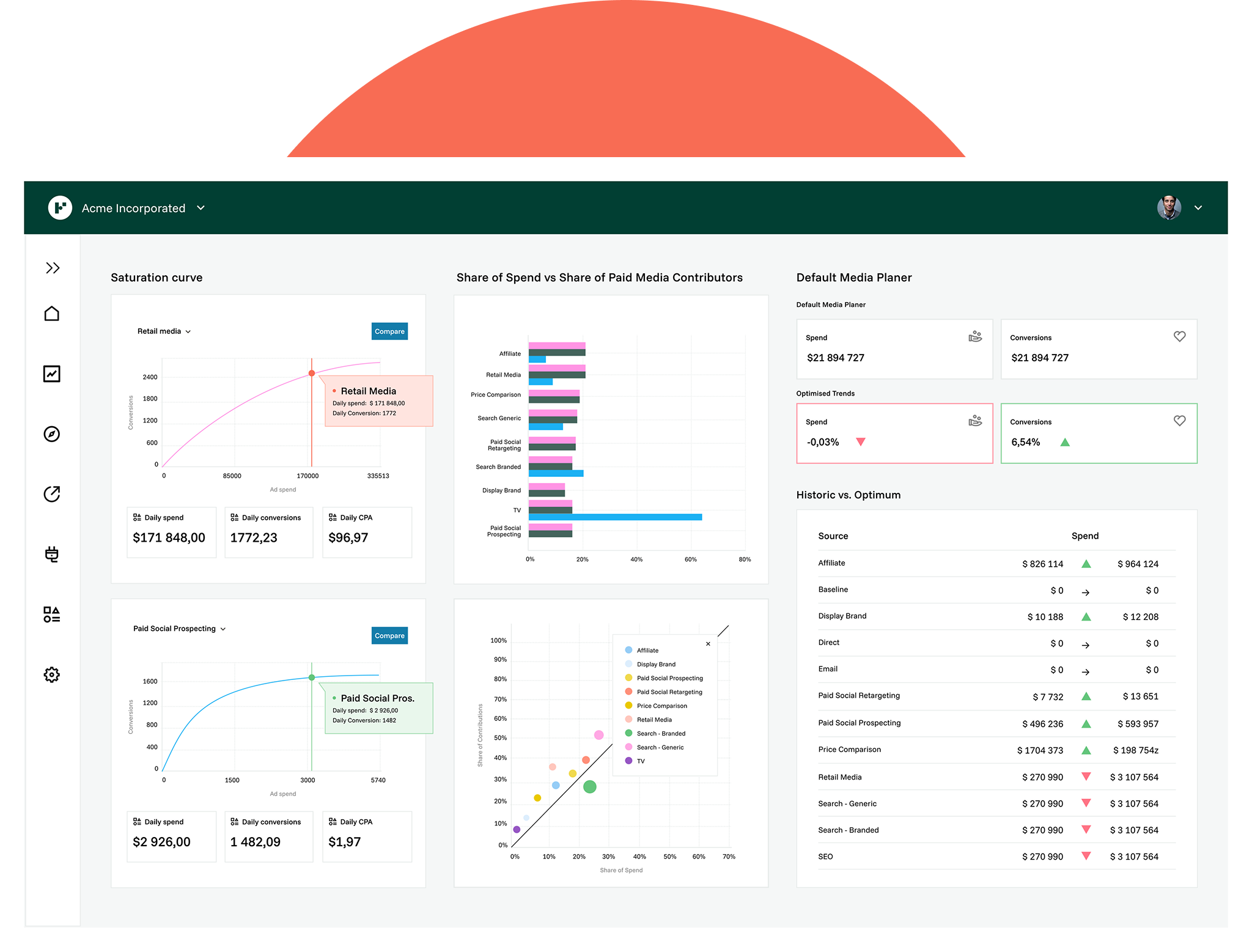Toggle the Affiliate legend entry in scatter chart

pyautogui.click(x=647, y=651)
